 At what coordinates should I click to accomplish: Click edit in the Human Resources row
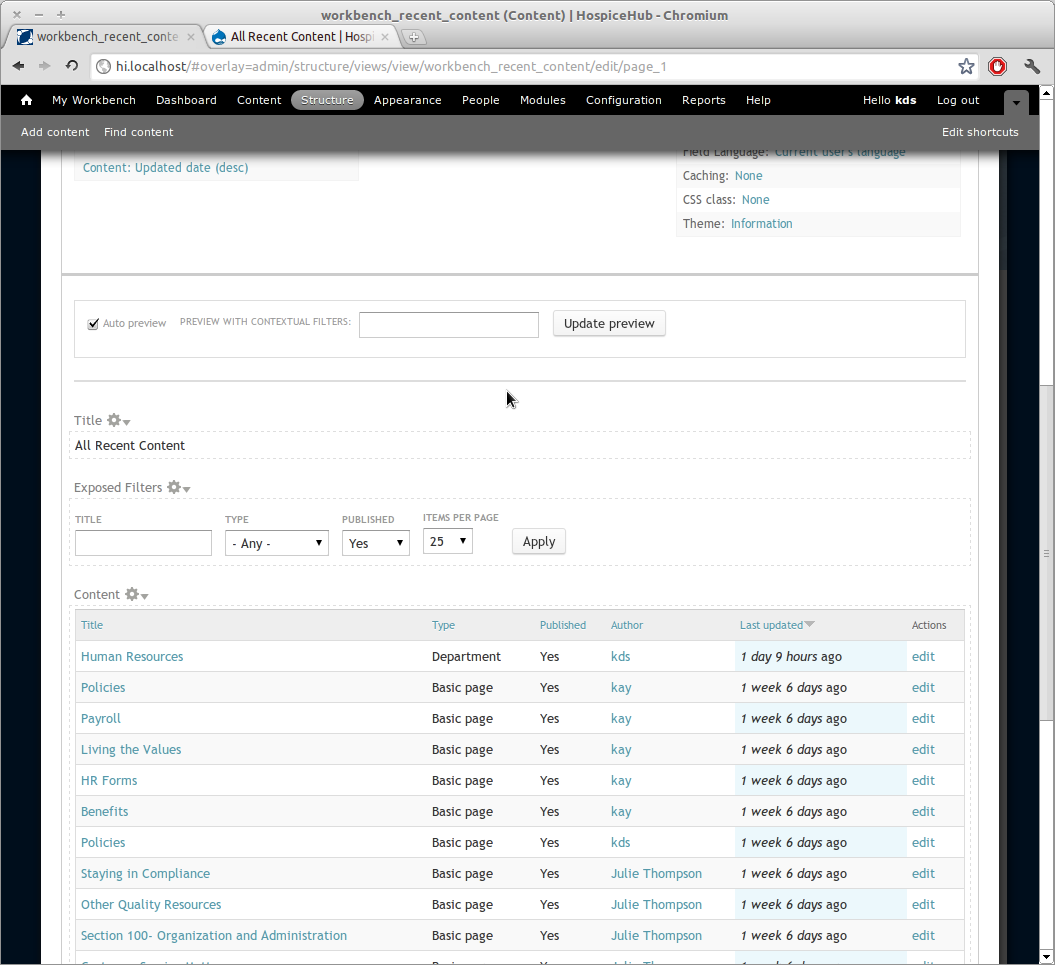tap(923, 657)
